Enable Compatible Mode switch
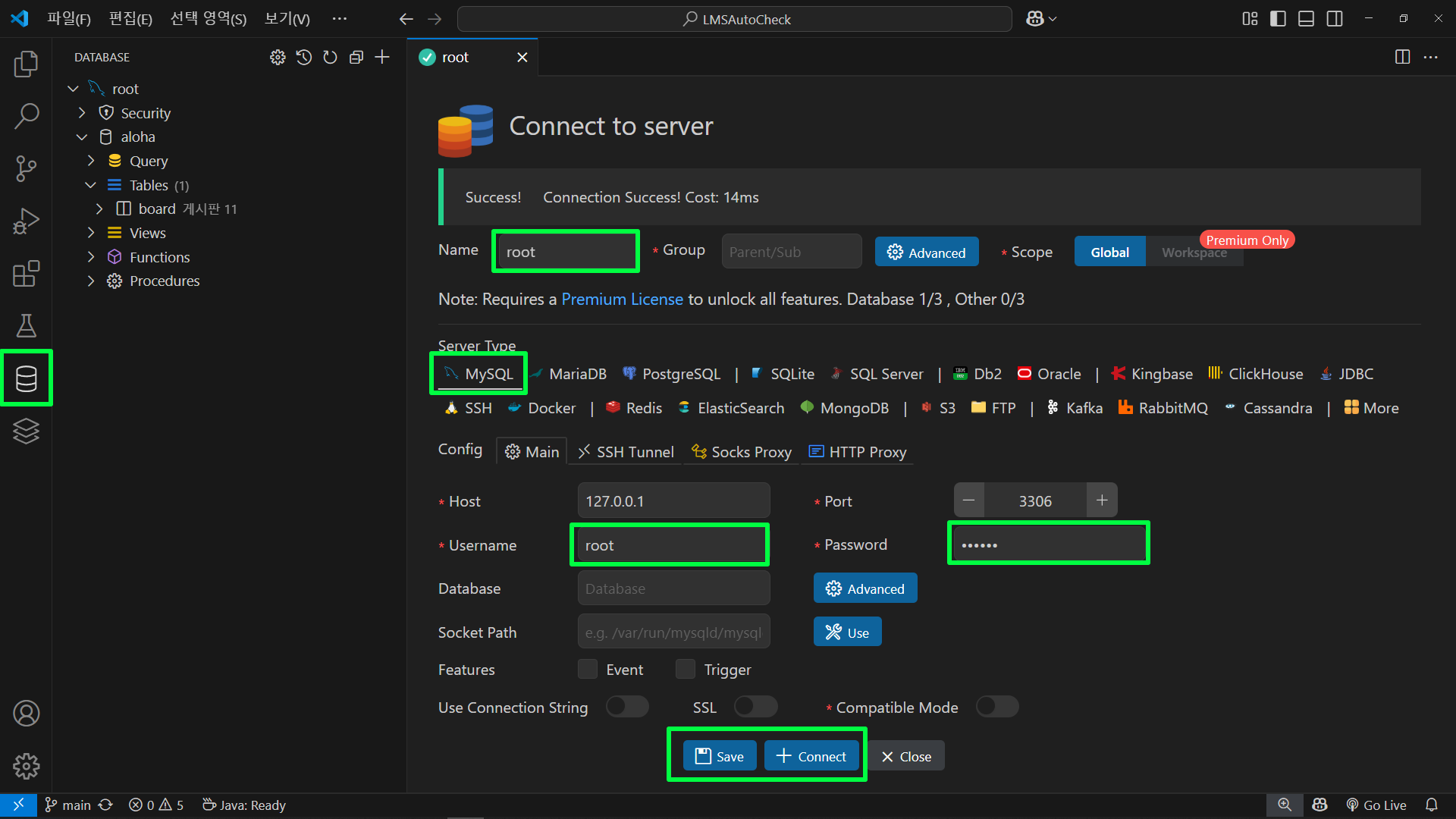The height and width of the screenshot is (819, 1456). [997, 707]
